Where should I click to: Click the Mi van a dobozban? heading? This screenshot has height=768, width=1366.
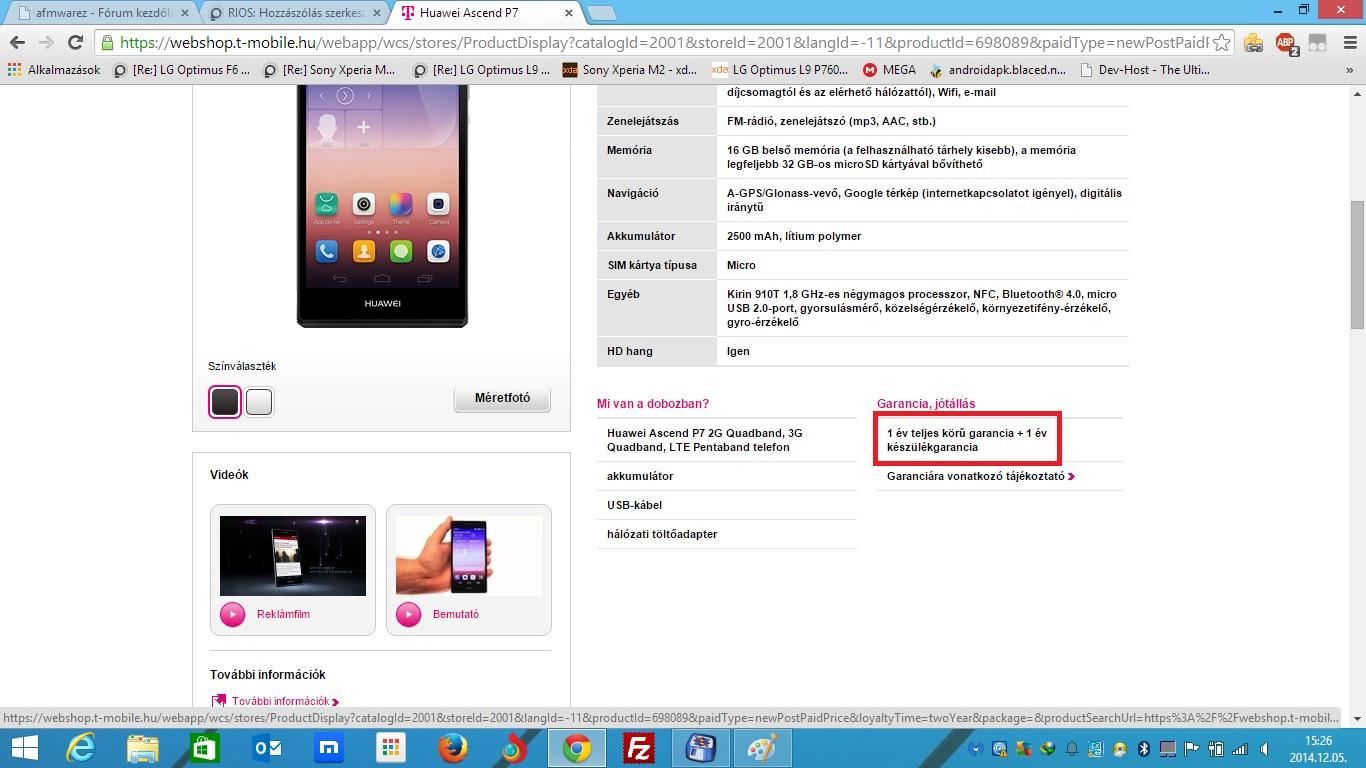(653, 404)
